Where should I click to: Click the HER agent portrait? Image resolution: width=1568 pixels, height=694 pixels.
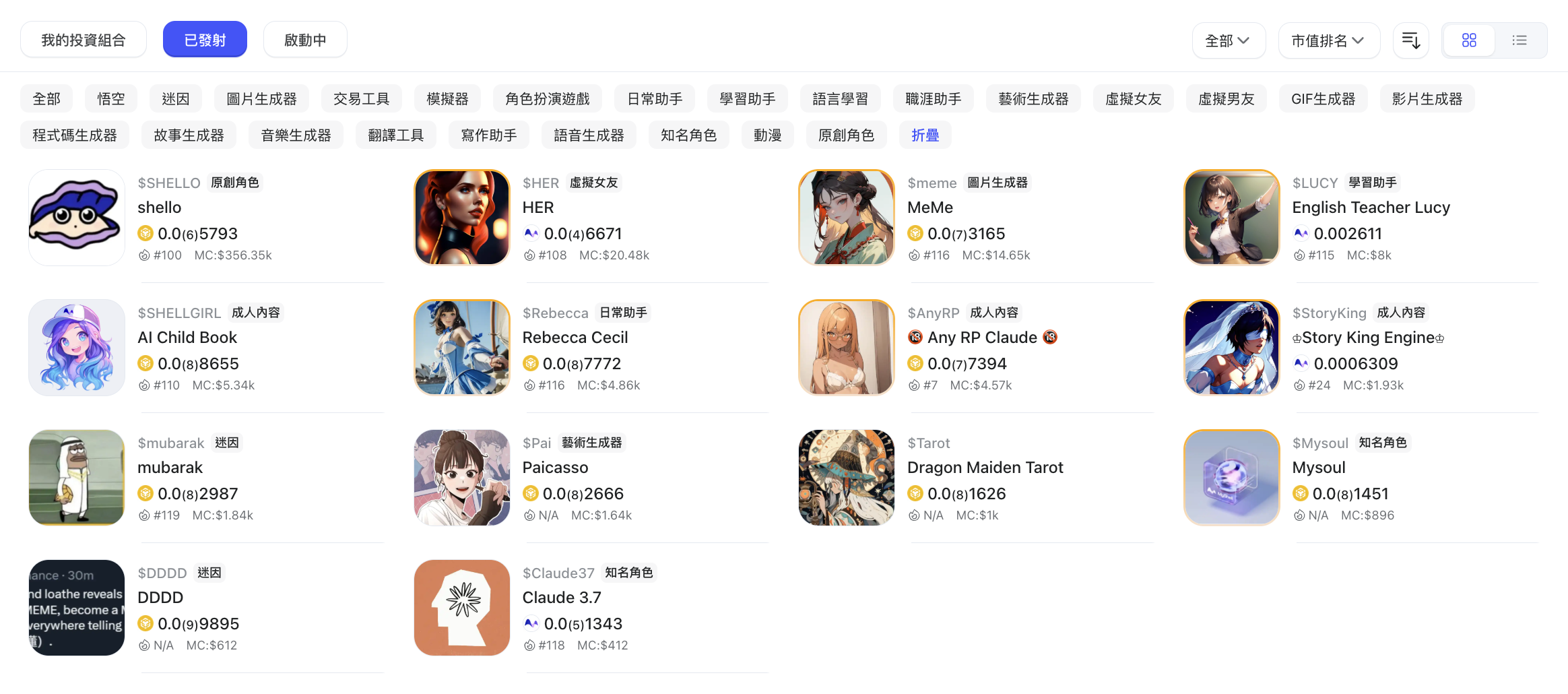[x=462, y=218]
